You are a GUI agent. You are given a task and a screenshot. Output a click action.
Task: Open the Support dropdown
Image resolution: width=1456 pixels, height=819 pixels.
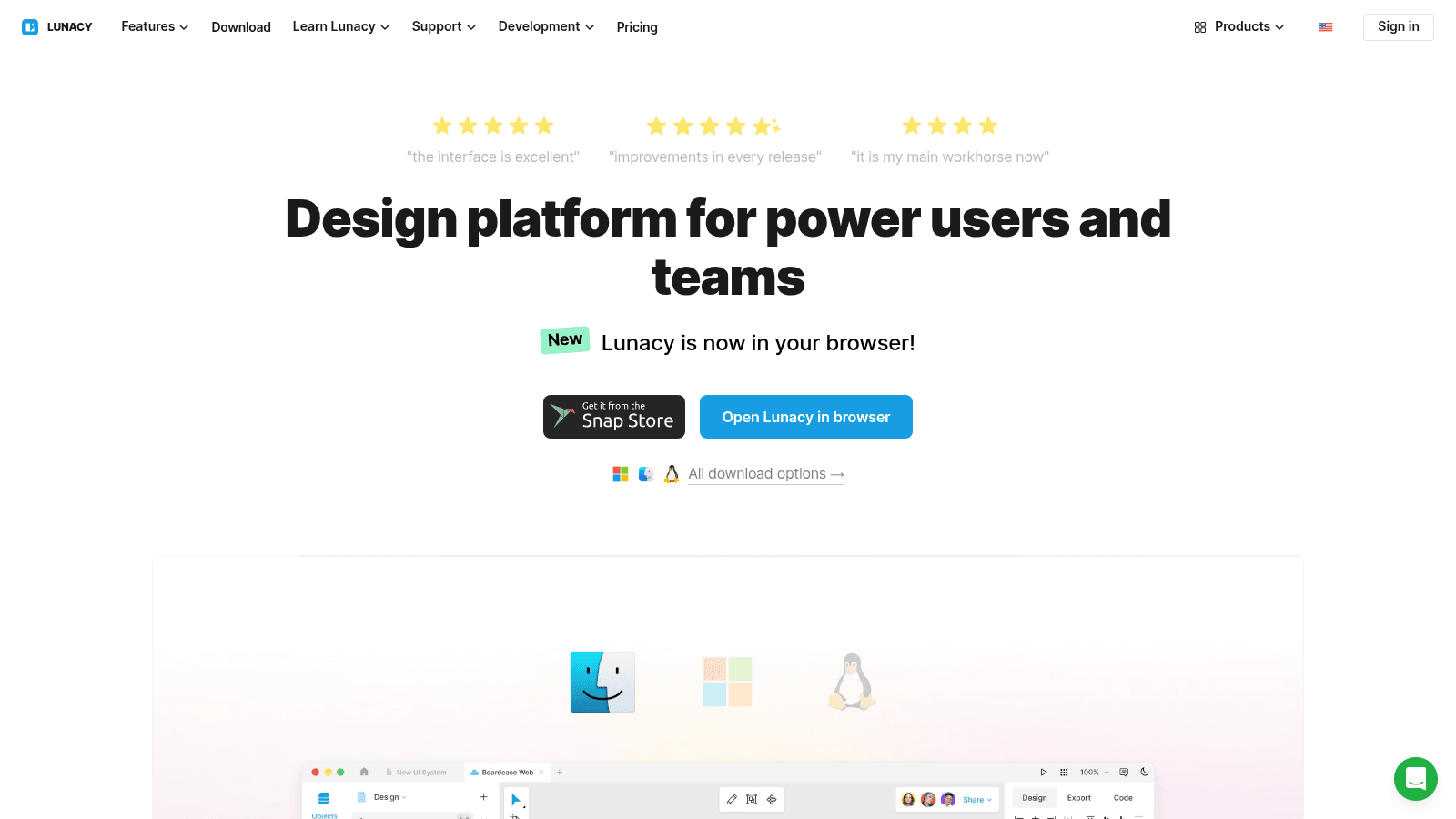[444, 26]
